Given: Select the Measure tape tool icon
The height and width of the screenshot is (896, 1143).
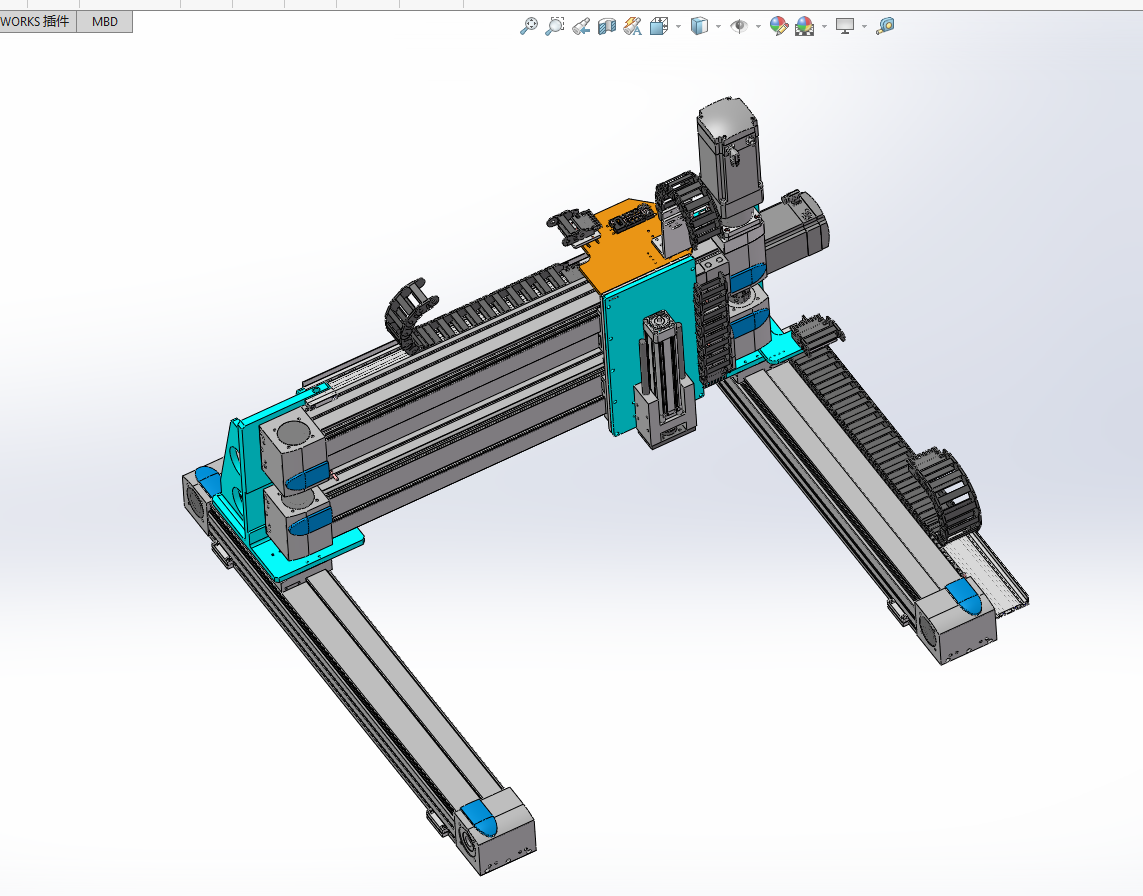Looking at the screenshot, I should 883,26.
